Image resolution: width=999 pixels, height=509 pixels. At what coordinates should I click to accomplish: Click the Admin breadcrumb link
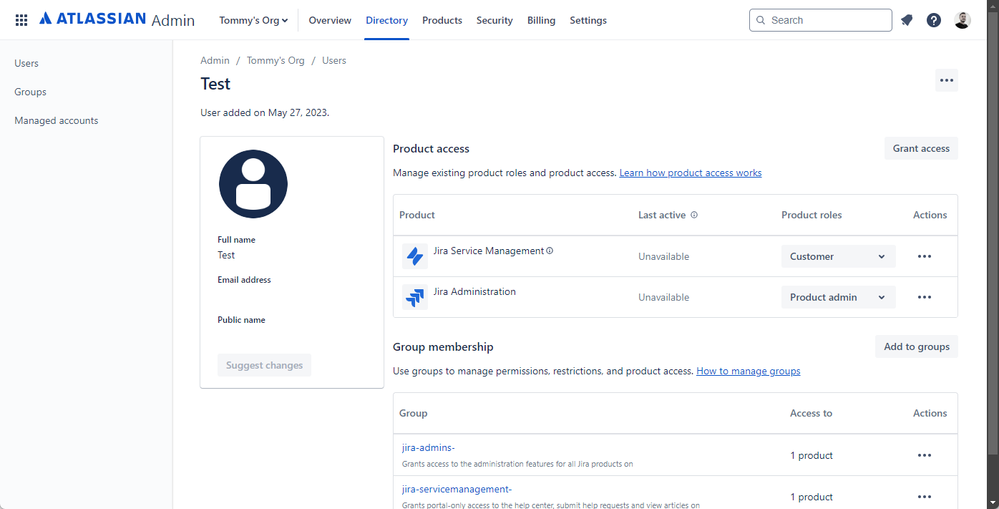click(215, 61)
